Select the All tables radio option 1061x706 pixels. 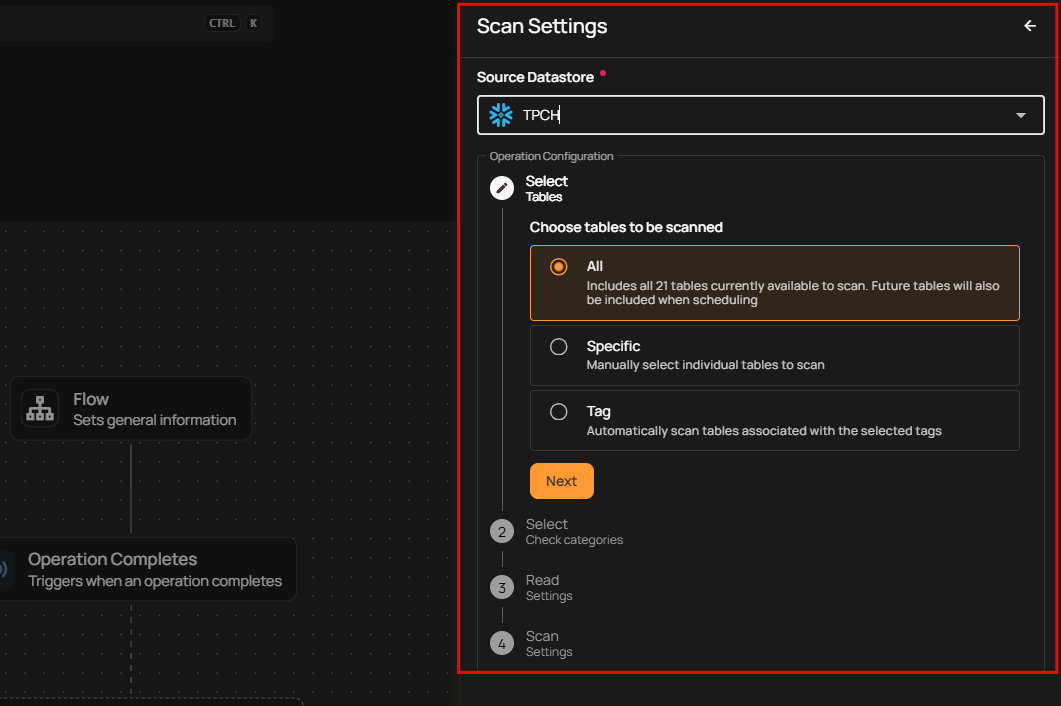click(559, 267)
